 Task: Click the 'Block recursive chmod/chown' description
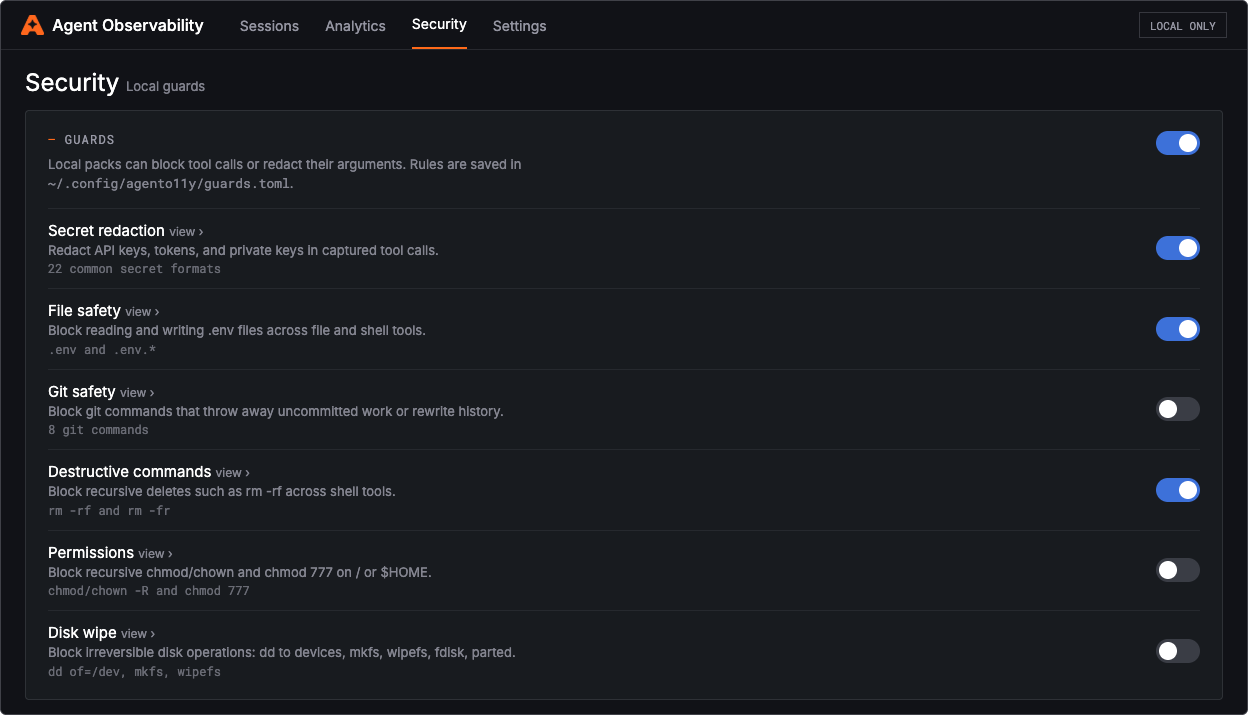click(240, 572)
